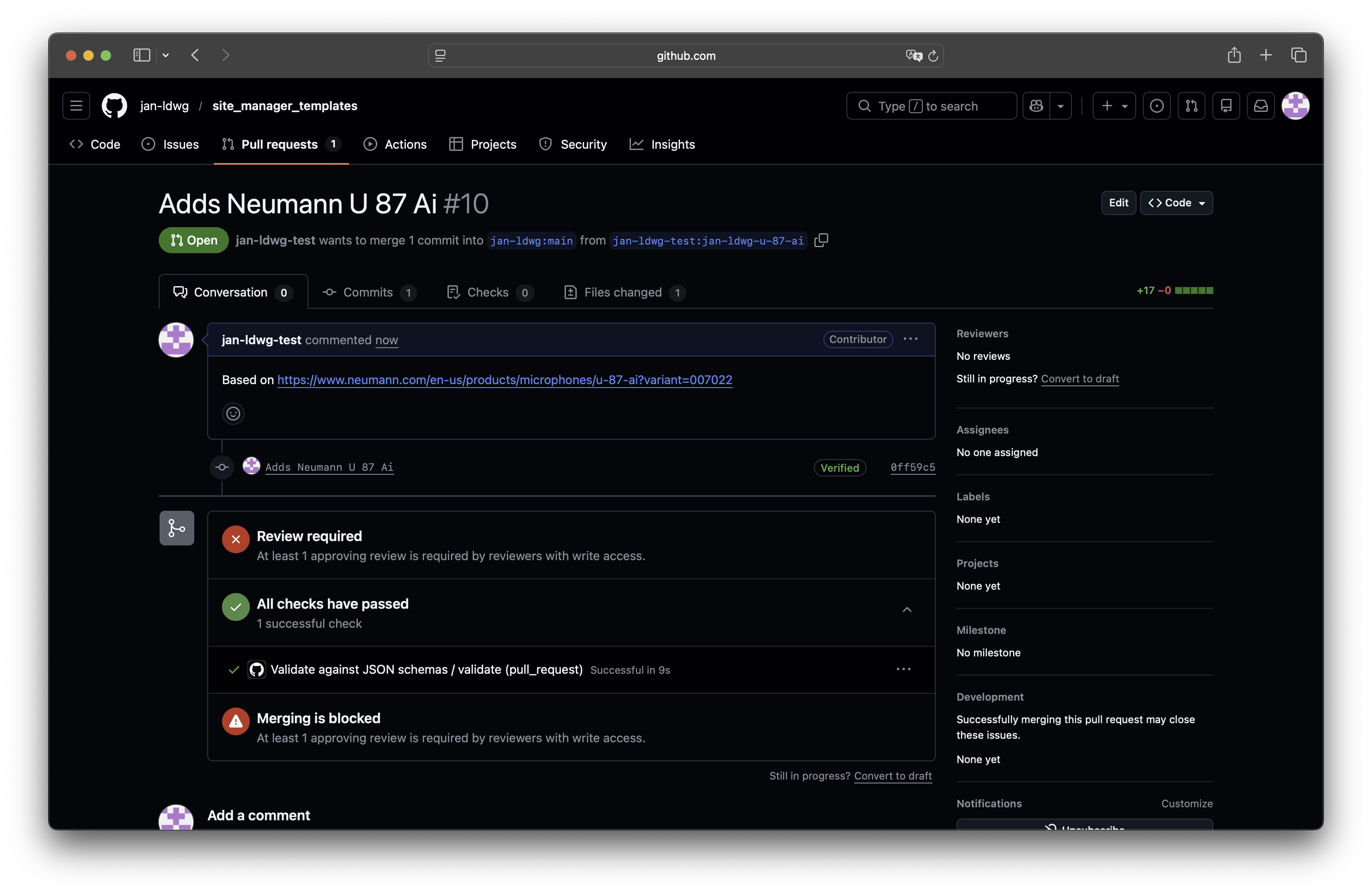1372x894 pixels.
Task: Expand the Code dropdown button
Action: click(1176, 203)
